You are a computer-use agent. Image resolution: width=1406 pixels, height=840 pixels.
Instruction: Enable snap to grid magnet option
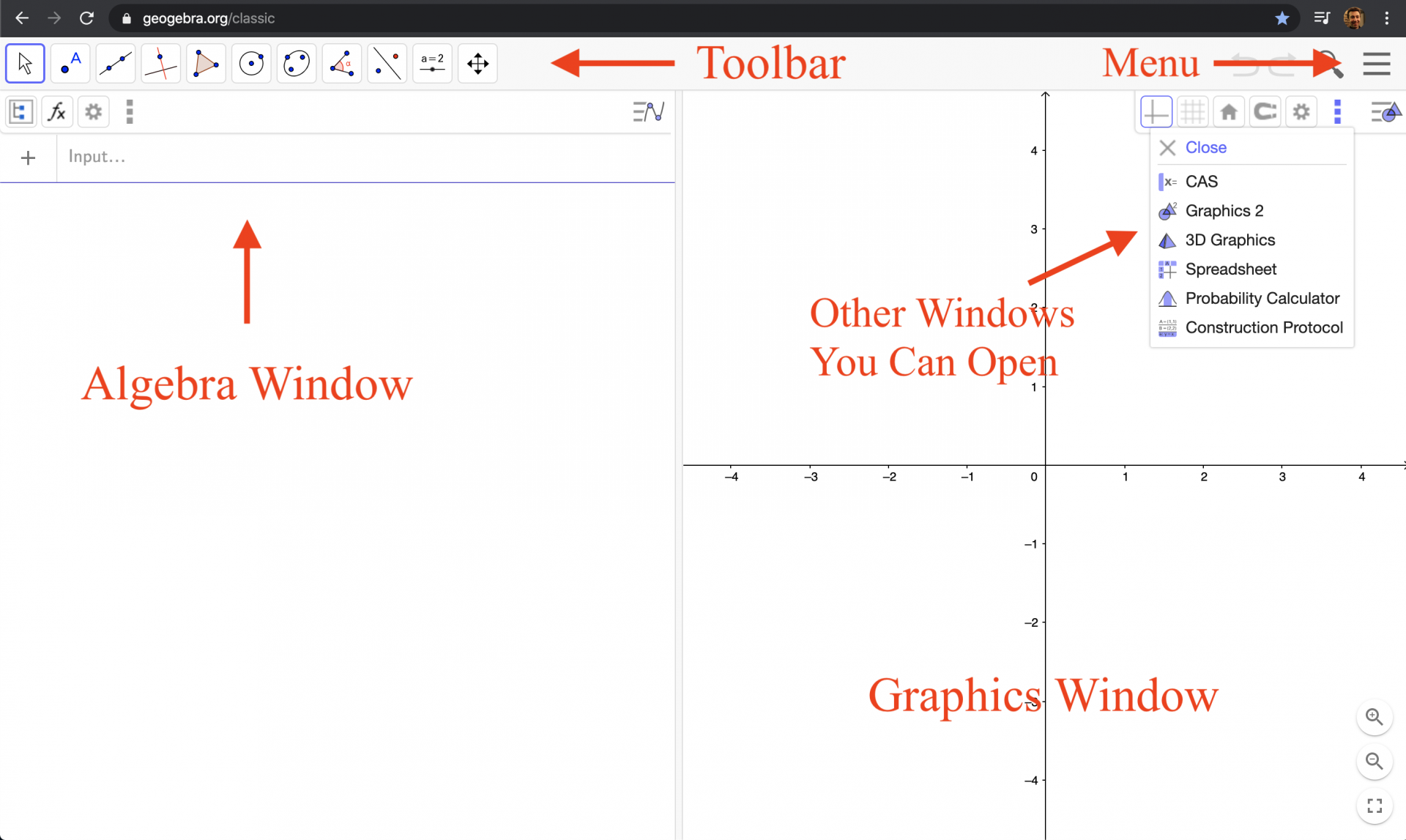tap(1265, 111)
